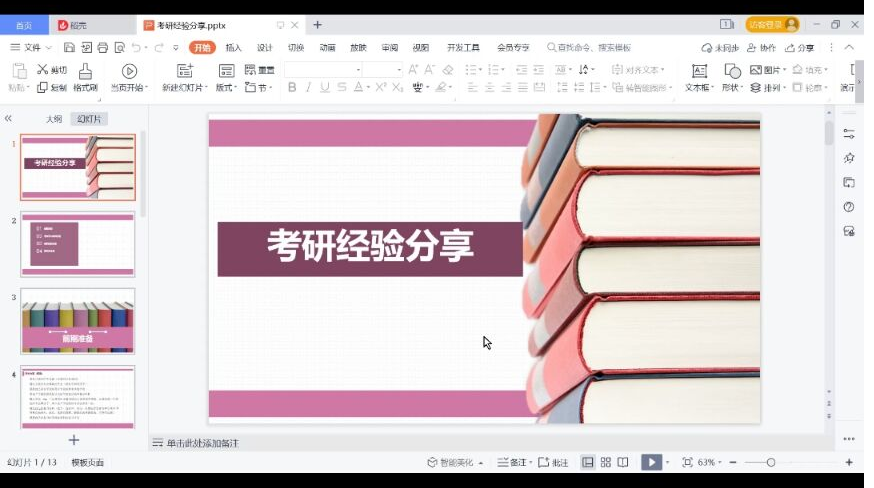Open the 插入 ribbon tab

[x=233, y=47]
